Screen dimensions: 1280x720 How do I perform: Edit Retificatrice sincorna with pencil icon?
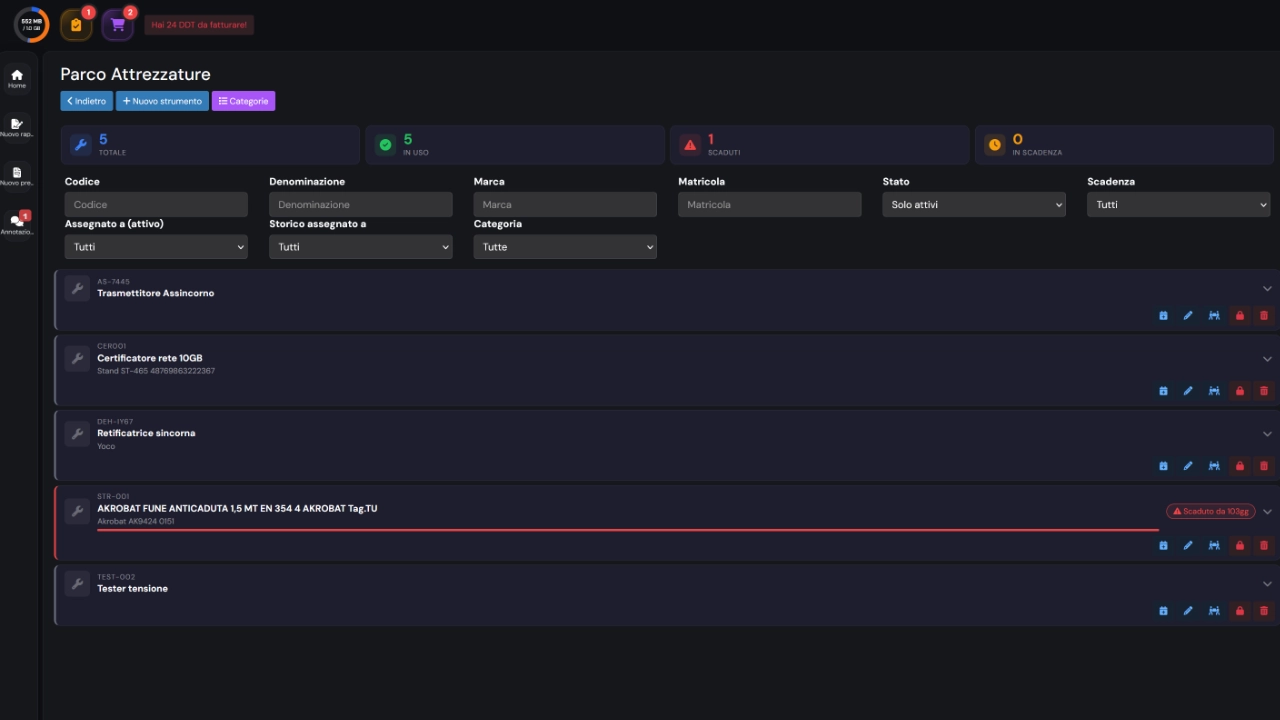point(1188,466)
